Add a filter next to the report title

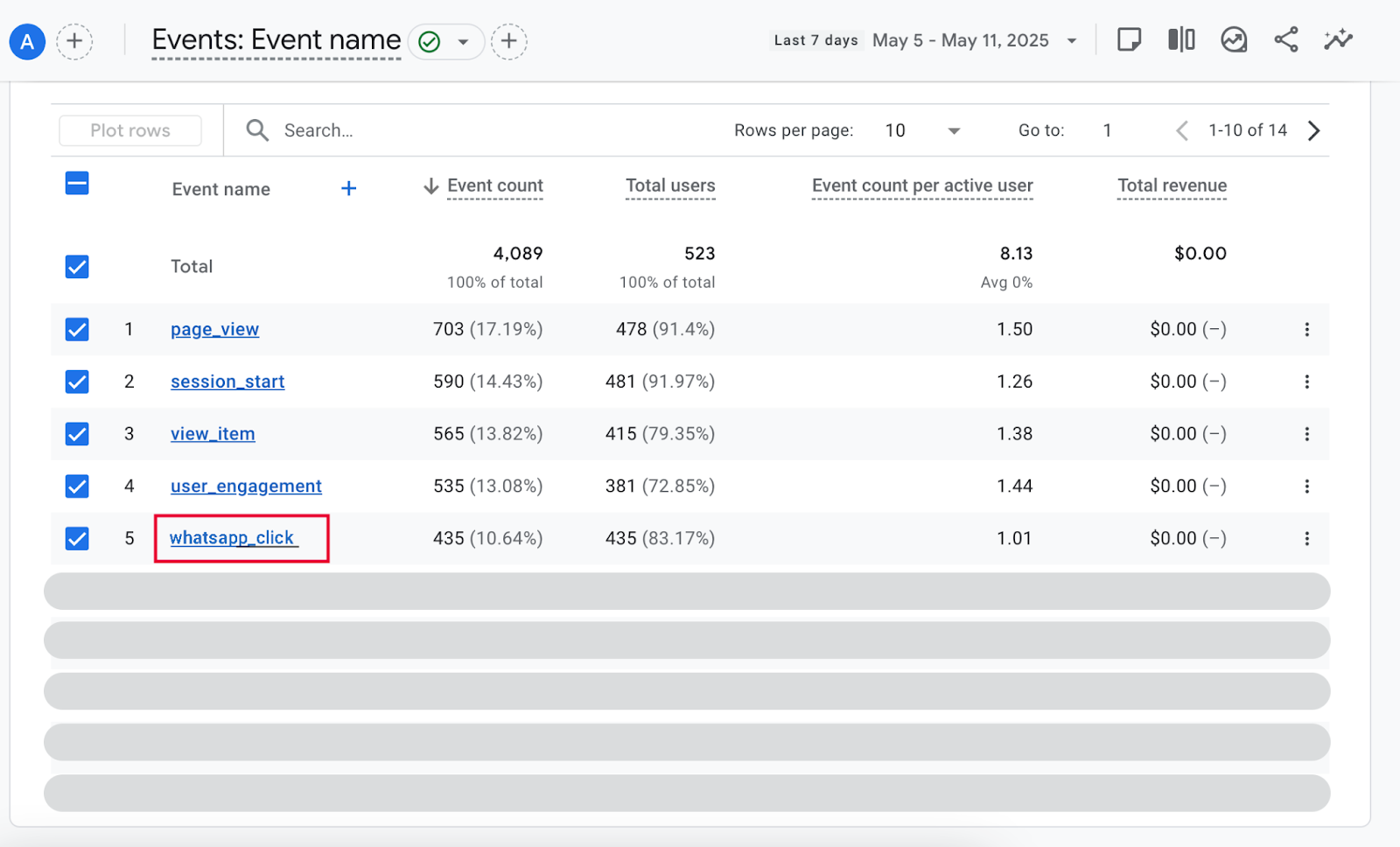coord(508,41)
